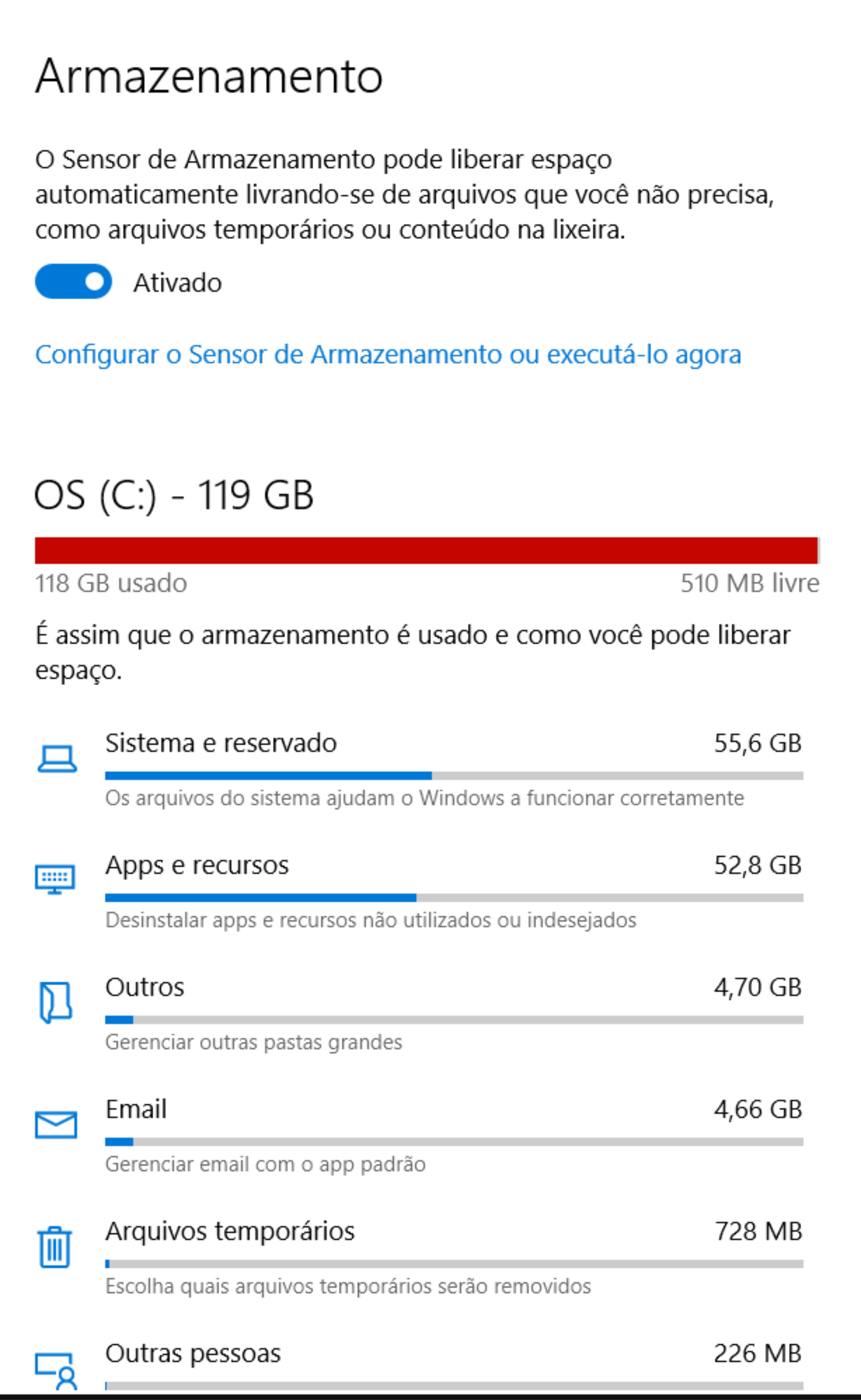This screenshot has width=861, height=1400.
Task: Open Configurar o Sensor de Armazenamento link
Action: 388,355
